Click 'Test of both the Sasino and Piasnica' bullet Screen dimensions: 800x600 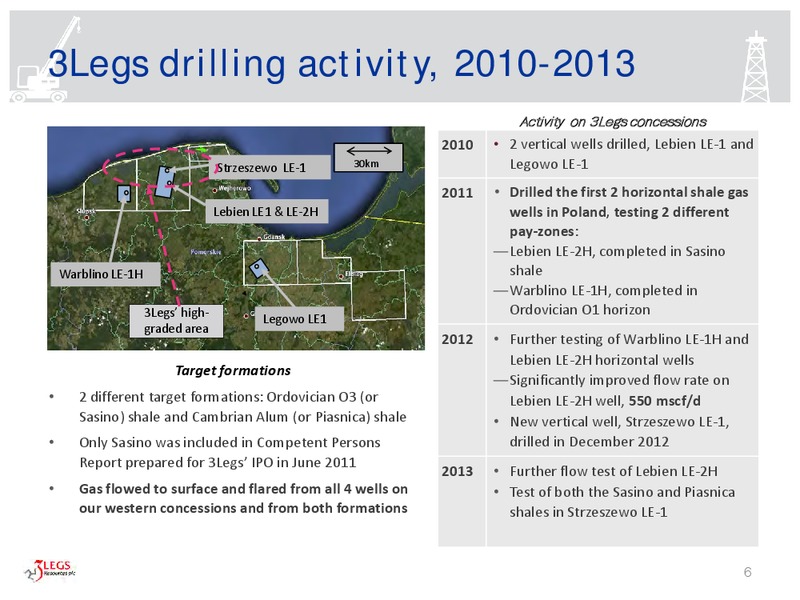click(622, 502)
